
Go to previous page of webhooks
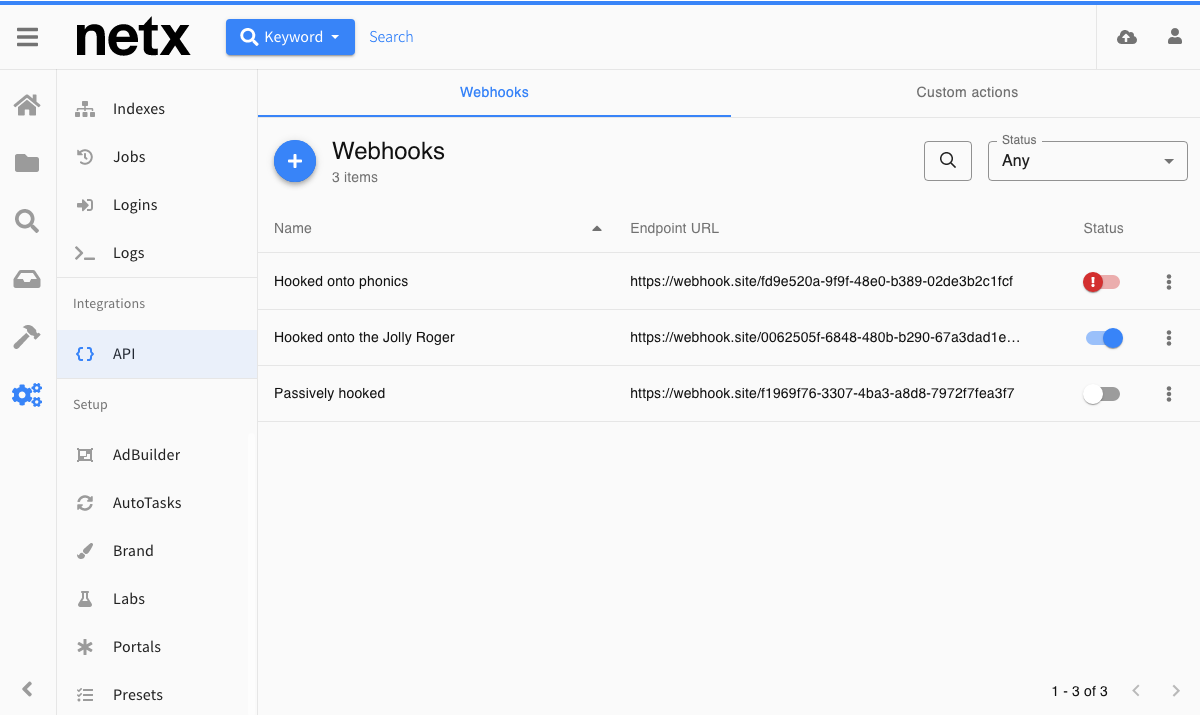(1136, 691)
